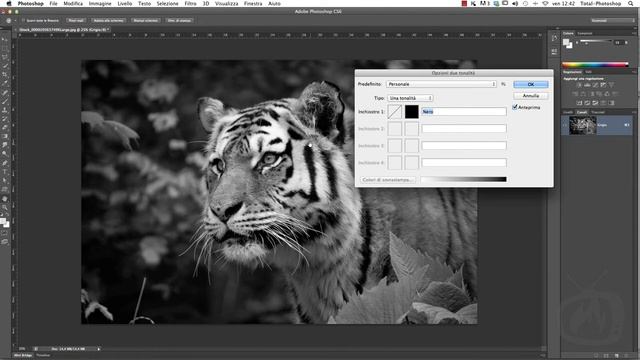Toggle the Anteprima checkbox
640x360 pixels.
pyautogui.click(x=515, y=107)
